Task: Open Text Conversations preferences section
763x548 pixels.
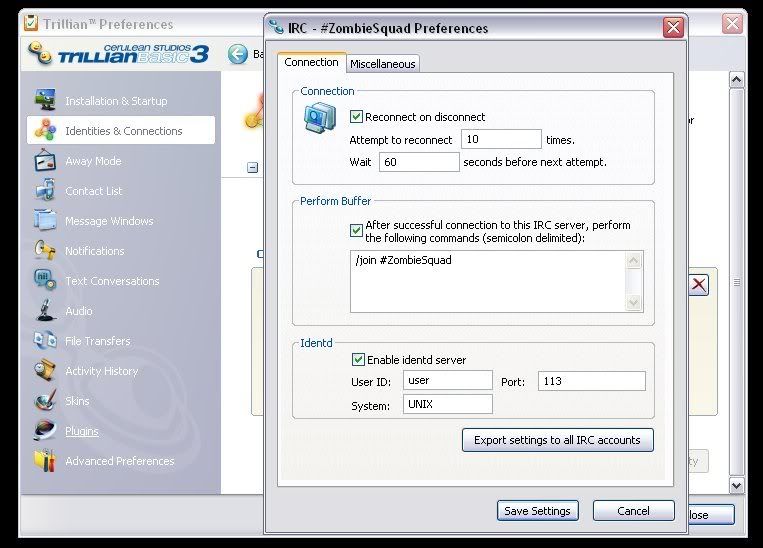Action: click(x=112, y=281)
